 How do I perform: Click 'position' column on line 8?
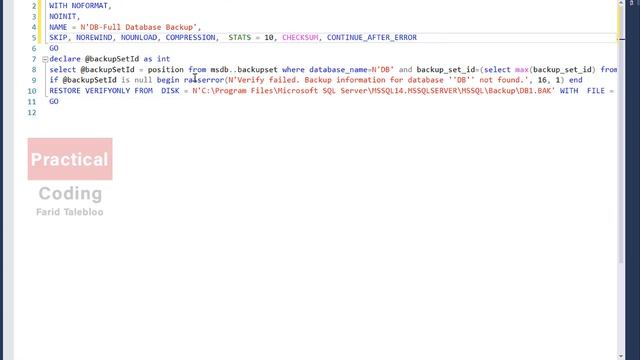(x=165, y=69)
